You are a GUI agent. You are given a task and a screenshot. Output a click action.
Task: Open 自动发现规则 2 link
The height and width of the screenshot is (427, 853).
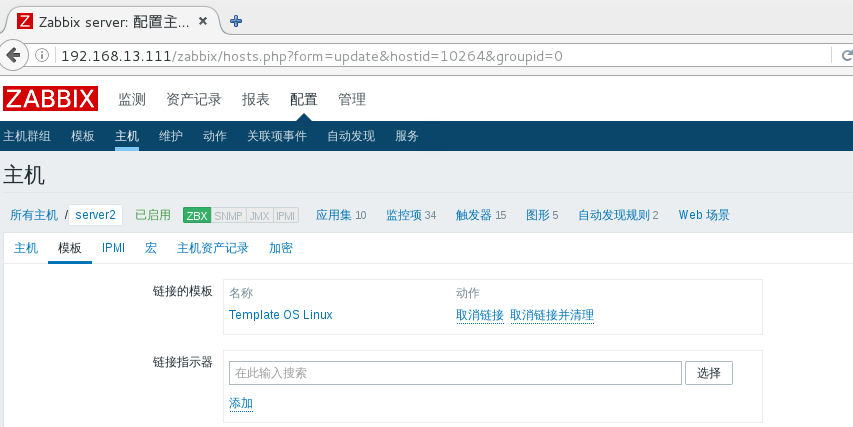point(618,215)
